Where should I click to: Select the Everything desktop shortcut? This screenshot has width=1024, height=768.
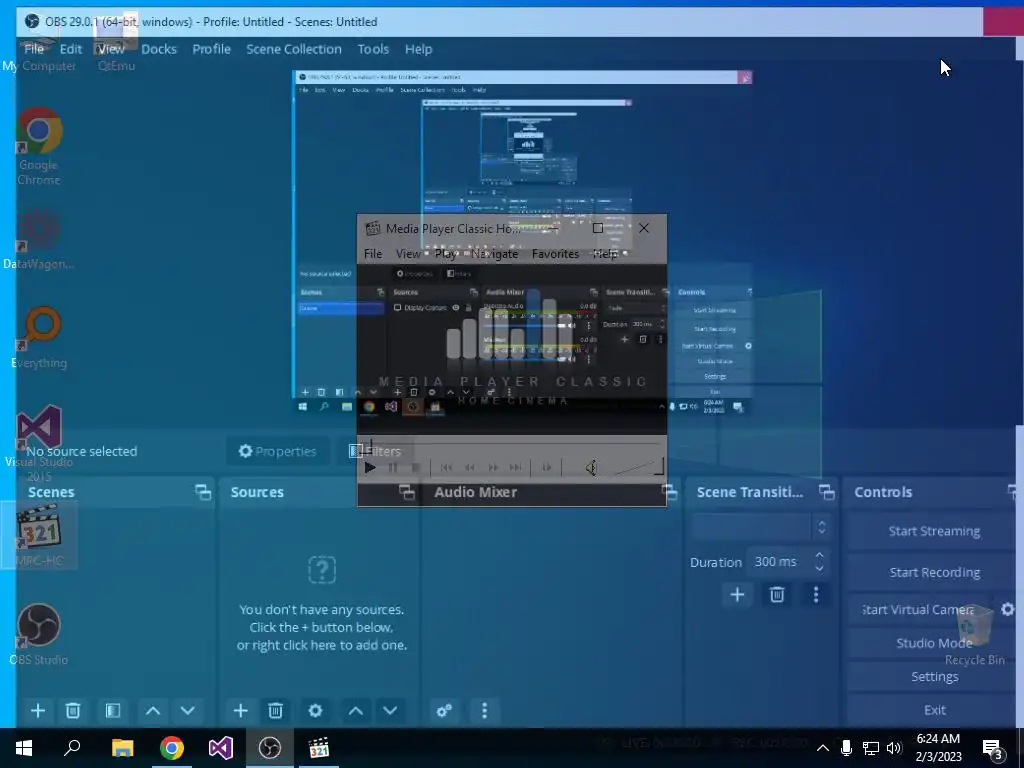[x=39, y=338]
